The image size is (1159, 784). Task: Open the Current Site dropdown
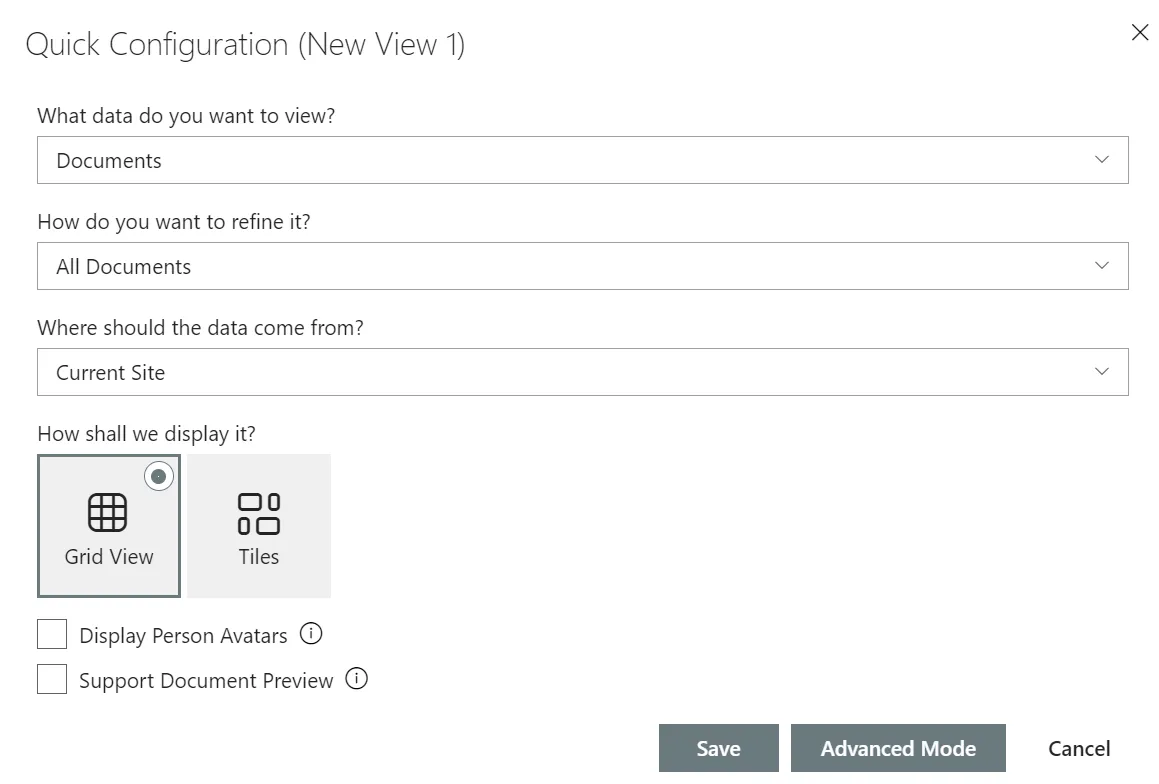pos(583,372)
